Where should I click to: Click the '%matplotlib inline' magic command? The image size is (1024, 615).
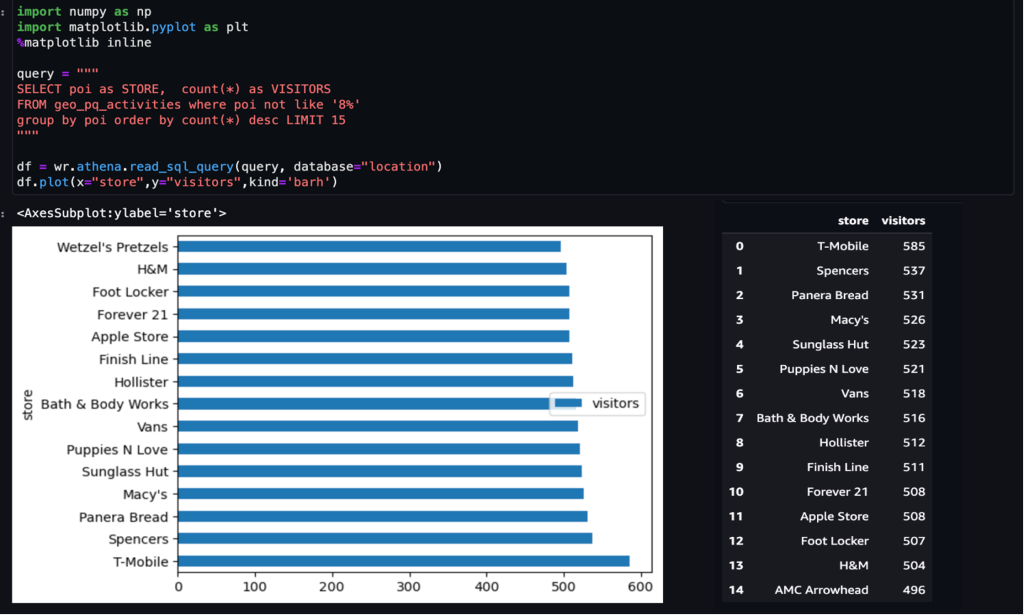coord(84,42)
